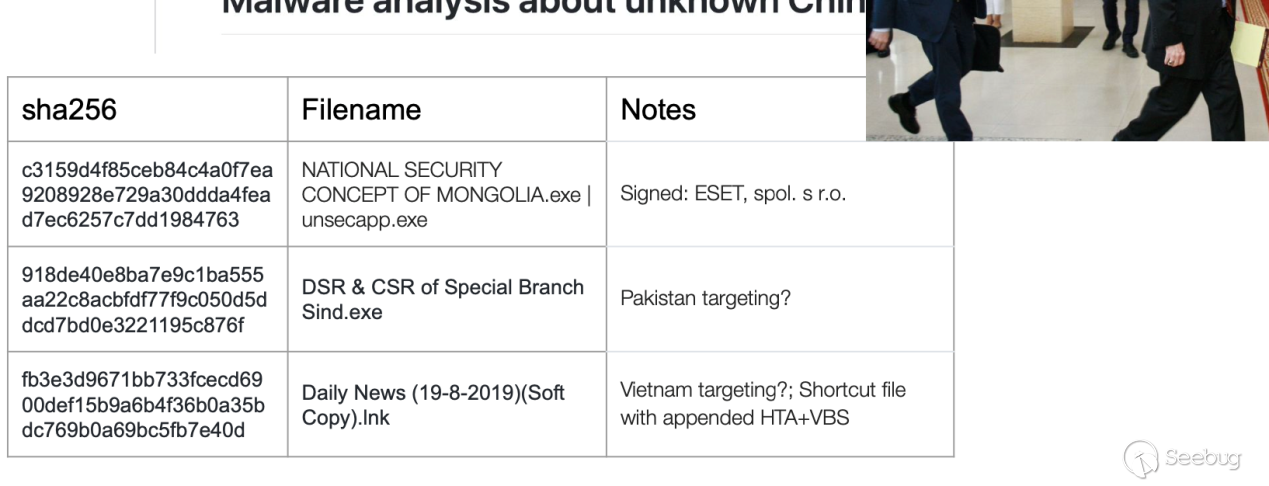This screenshot has width=1269, height=486.
Task: Click the hash starting with c3159d4f85ceb84c
Action: point(147,194)
